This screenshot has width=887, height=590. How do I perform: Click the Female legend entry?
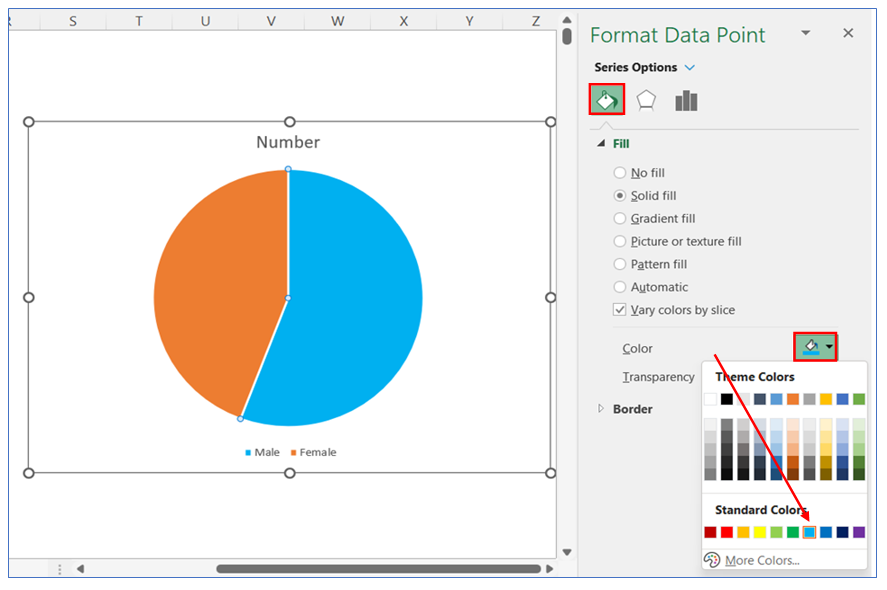point(313,452)
